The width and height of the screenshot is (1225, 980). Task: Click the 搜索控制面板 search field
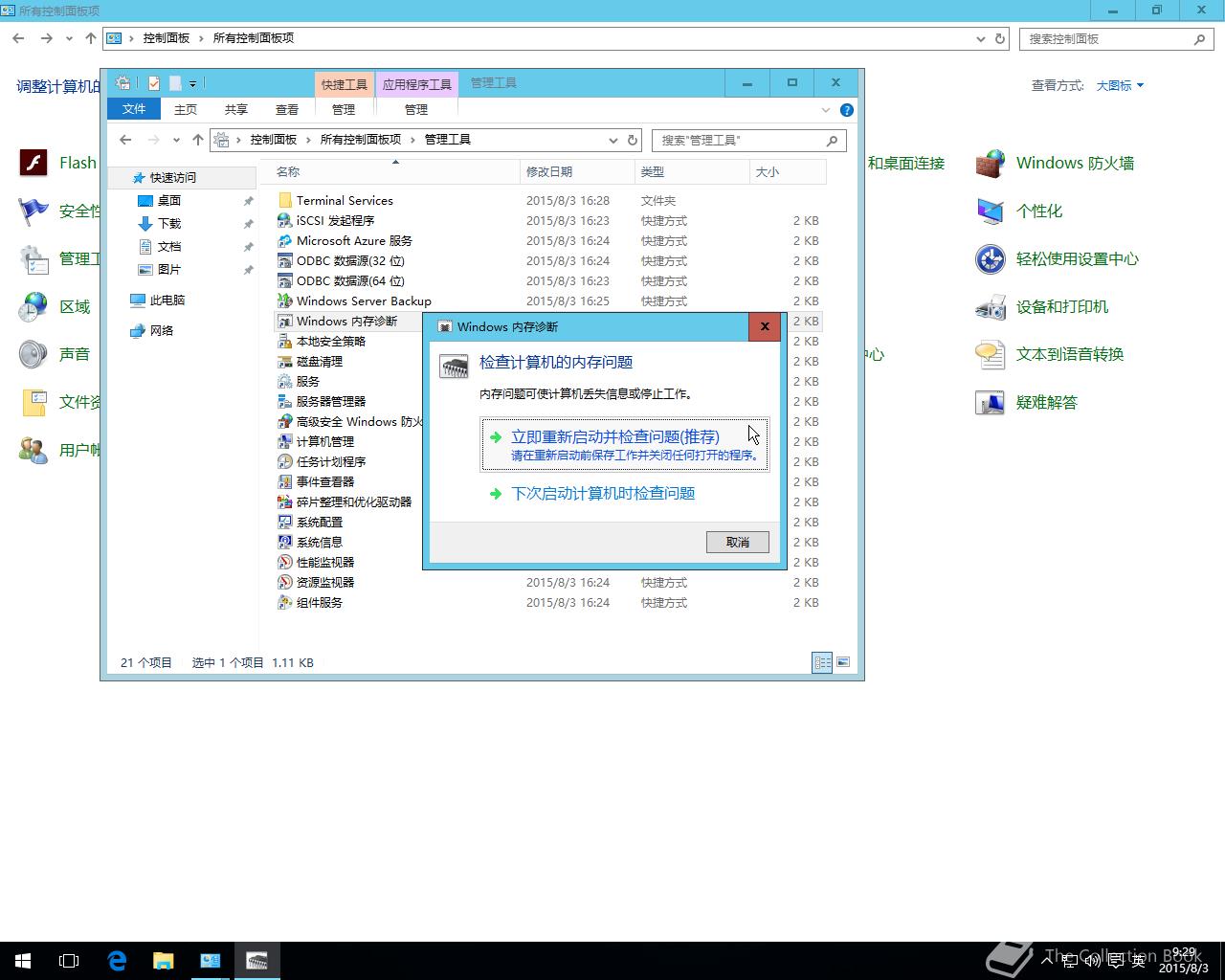(x=1116, y=38)
